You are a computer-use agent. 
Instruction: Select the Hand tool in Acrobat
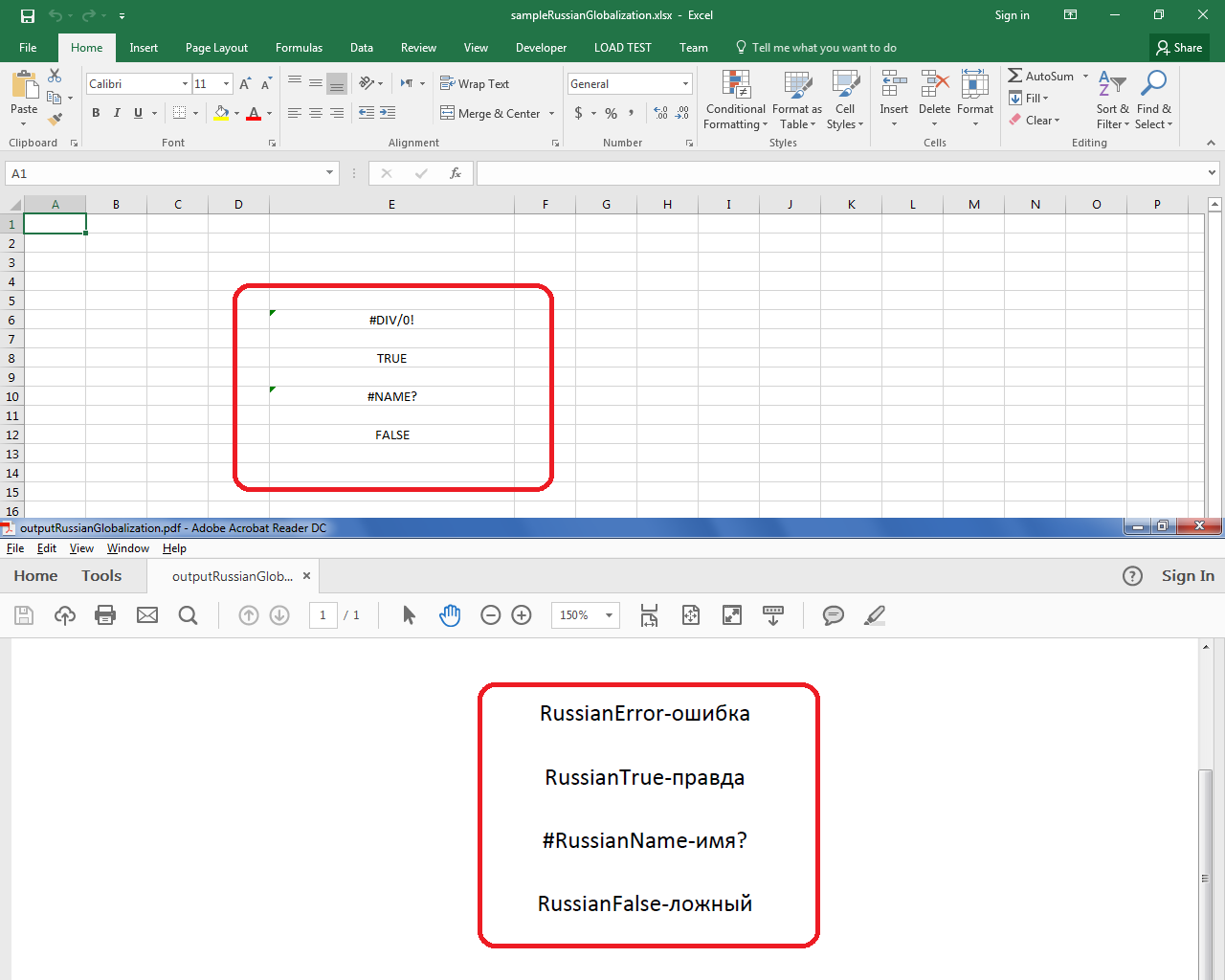[x=450, y=615]
